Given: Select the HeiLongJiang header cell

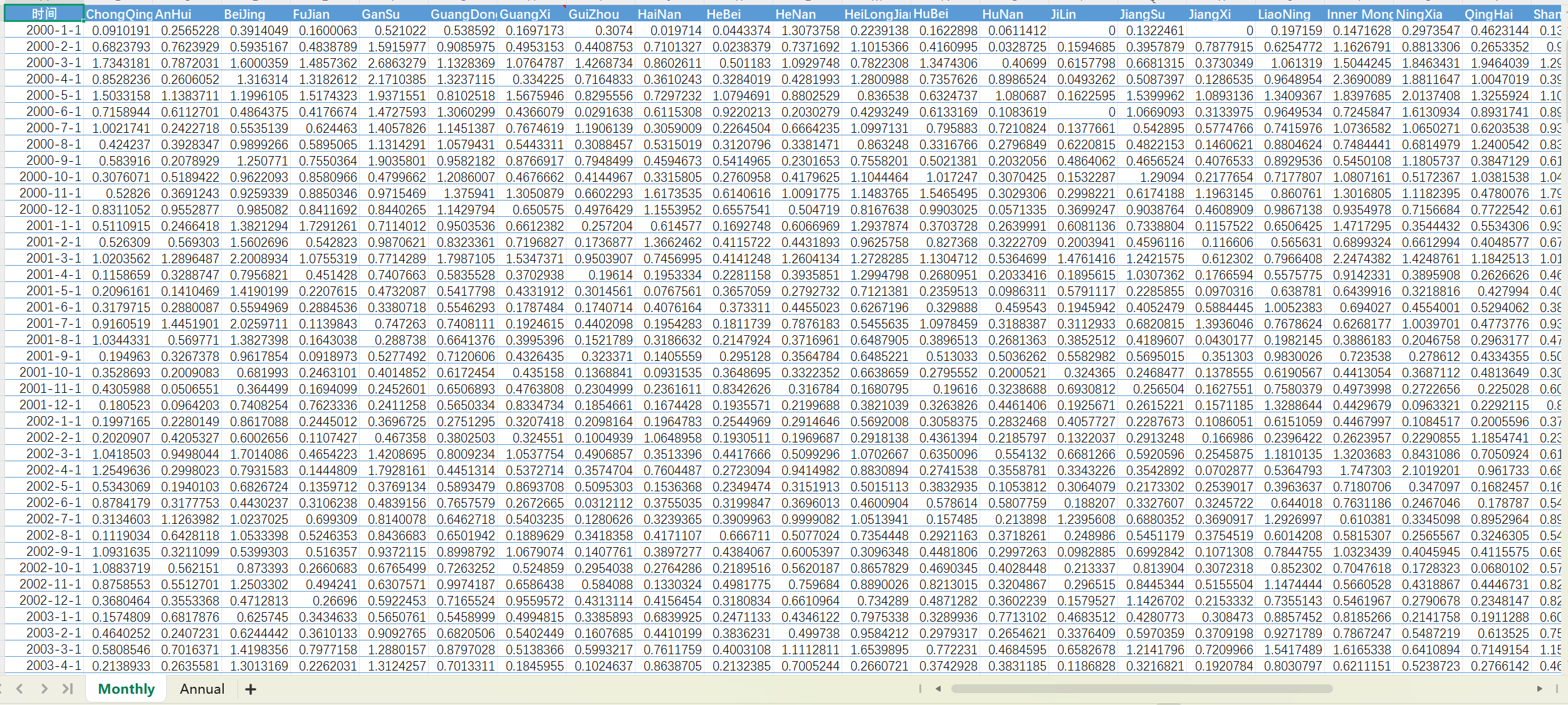Looking at the screenshot, I should (876, 14).
